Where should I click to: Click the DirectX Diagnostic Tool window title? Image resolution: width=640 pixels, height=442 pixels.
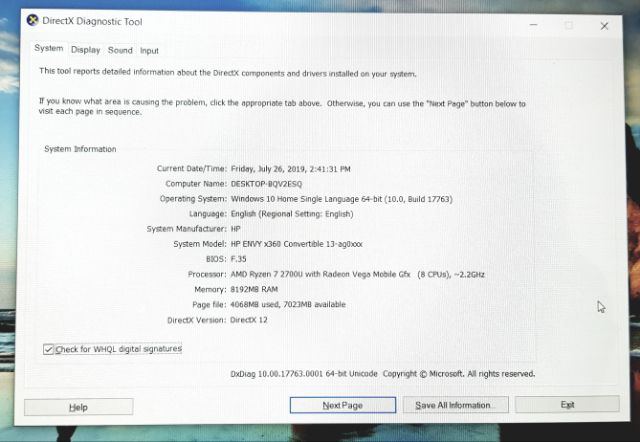click(x=92, y=21)
